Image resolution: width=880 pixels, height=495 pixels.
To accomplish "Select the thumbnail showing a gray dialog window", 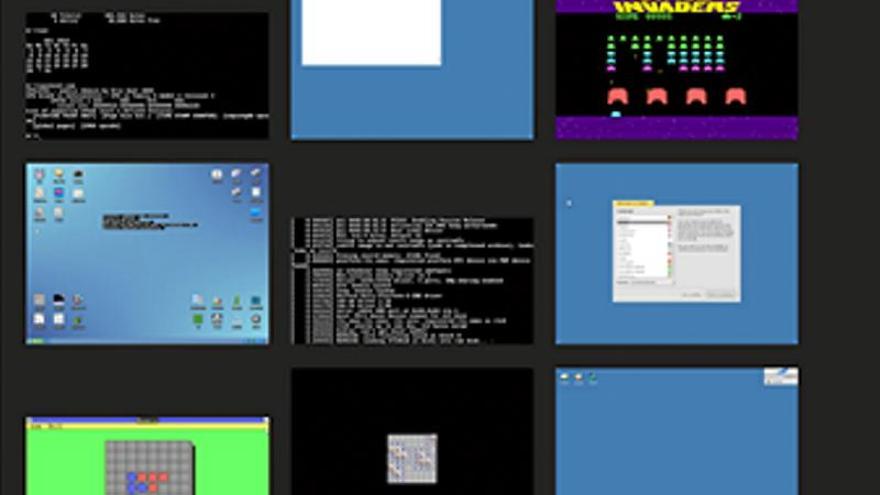I will tap(677, 254).
